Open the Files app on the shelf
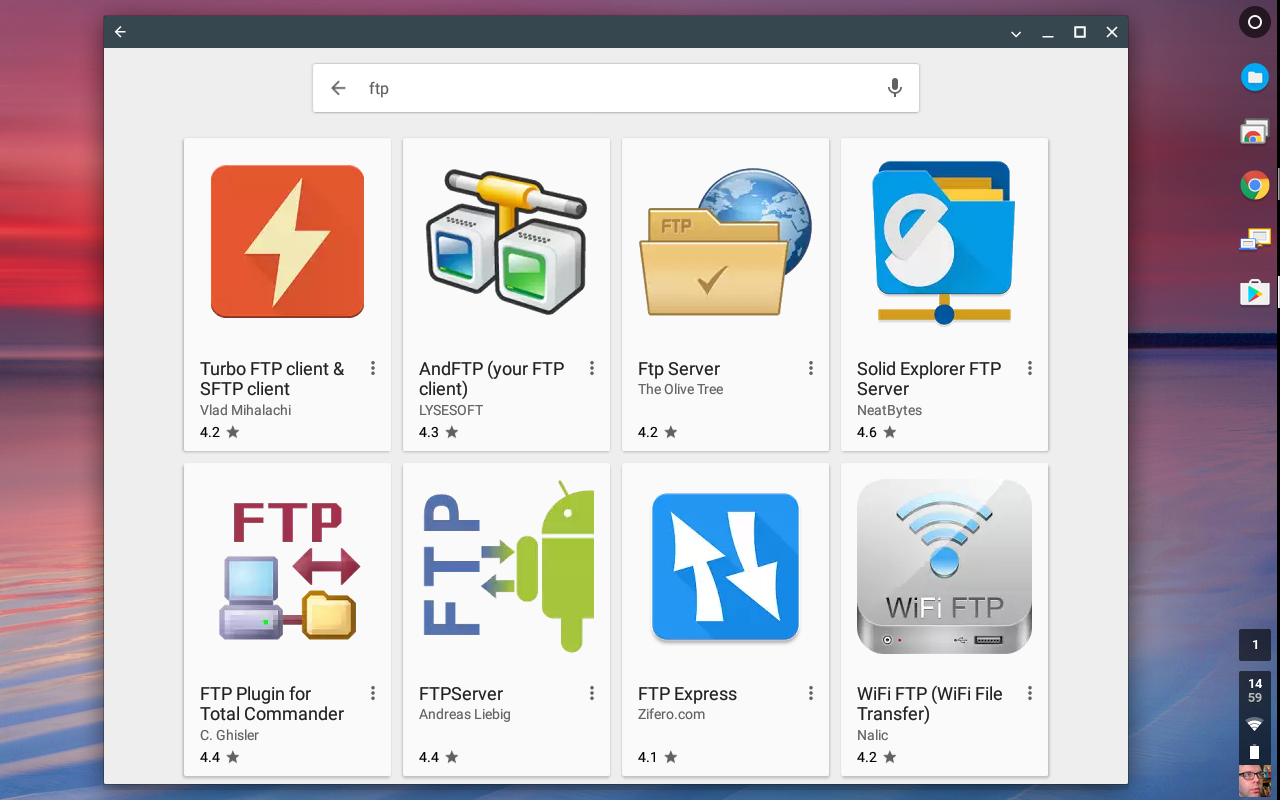 1255,77
